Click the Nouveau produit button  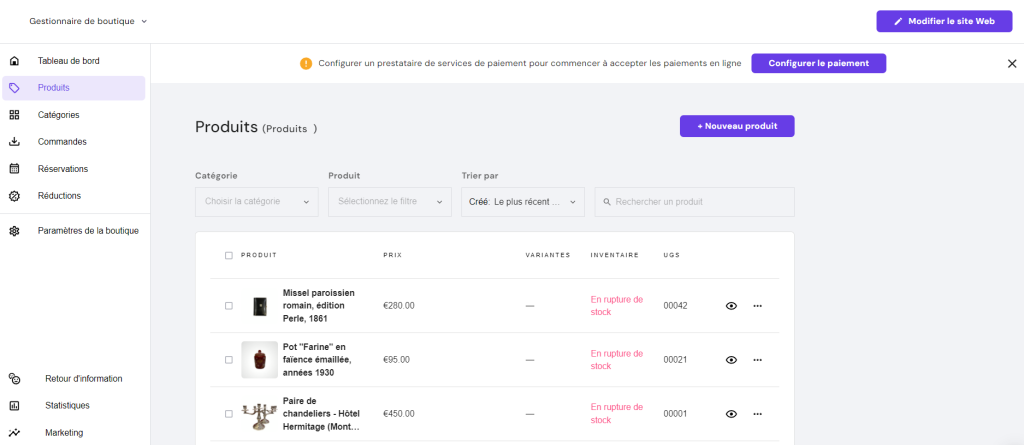[736, 126]
